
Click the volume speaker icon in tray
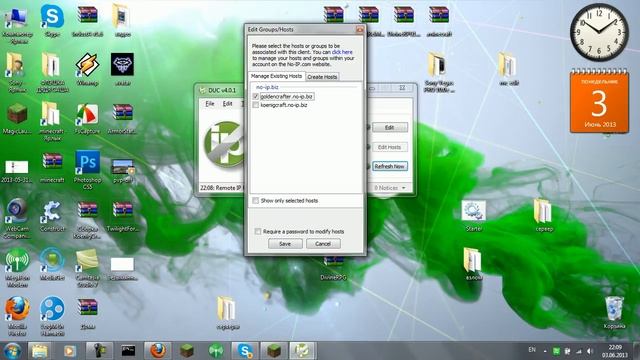tap(590, 351)
